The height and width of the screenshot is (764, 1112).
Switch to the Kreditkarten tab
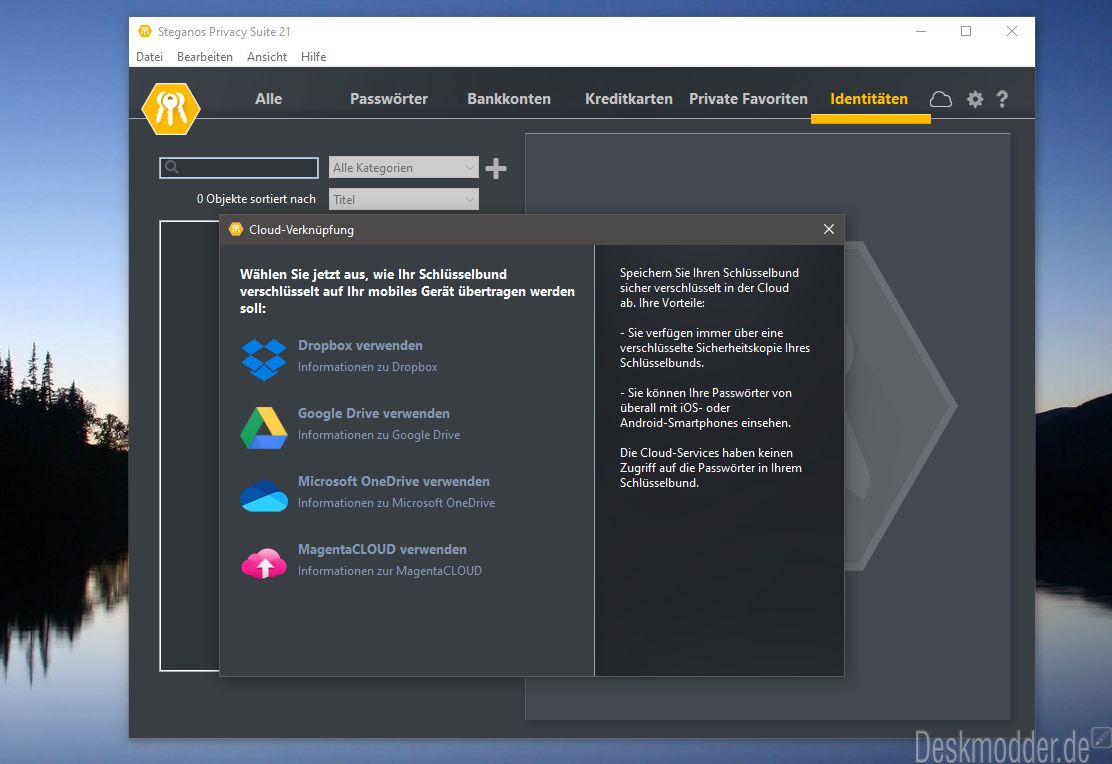pos(629,99)
